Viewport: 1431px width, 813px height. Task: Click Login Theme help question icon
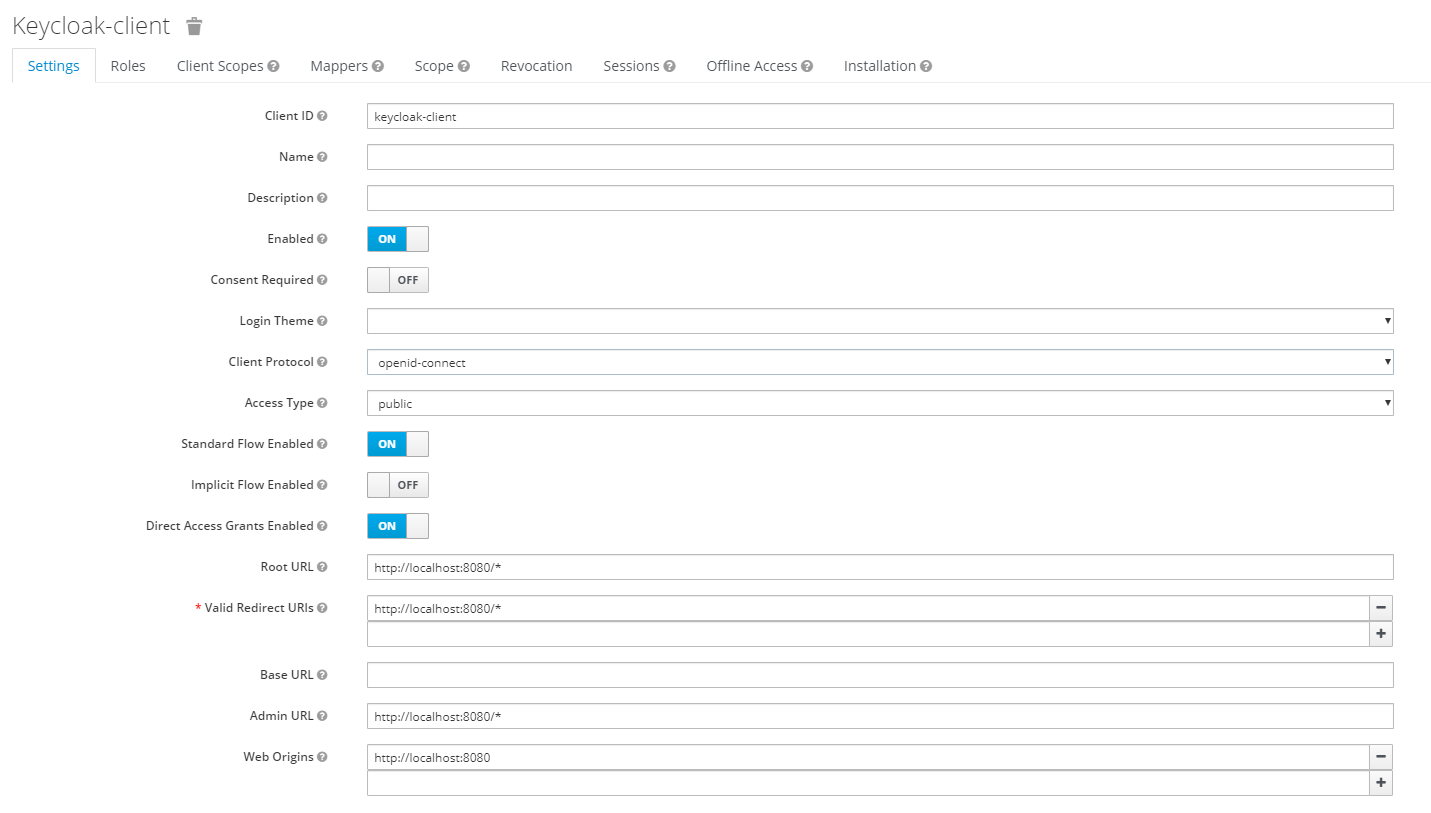tap(322, 321)
